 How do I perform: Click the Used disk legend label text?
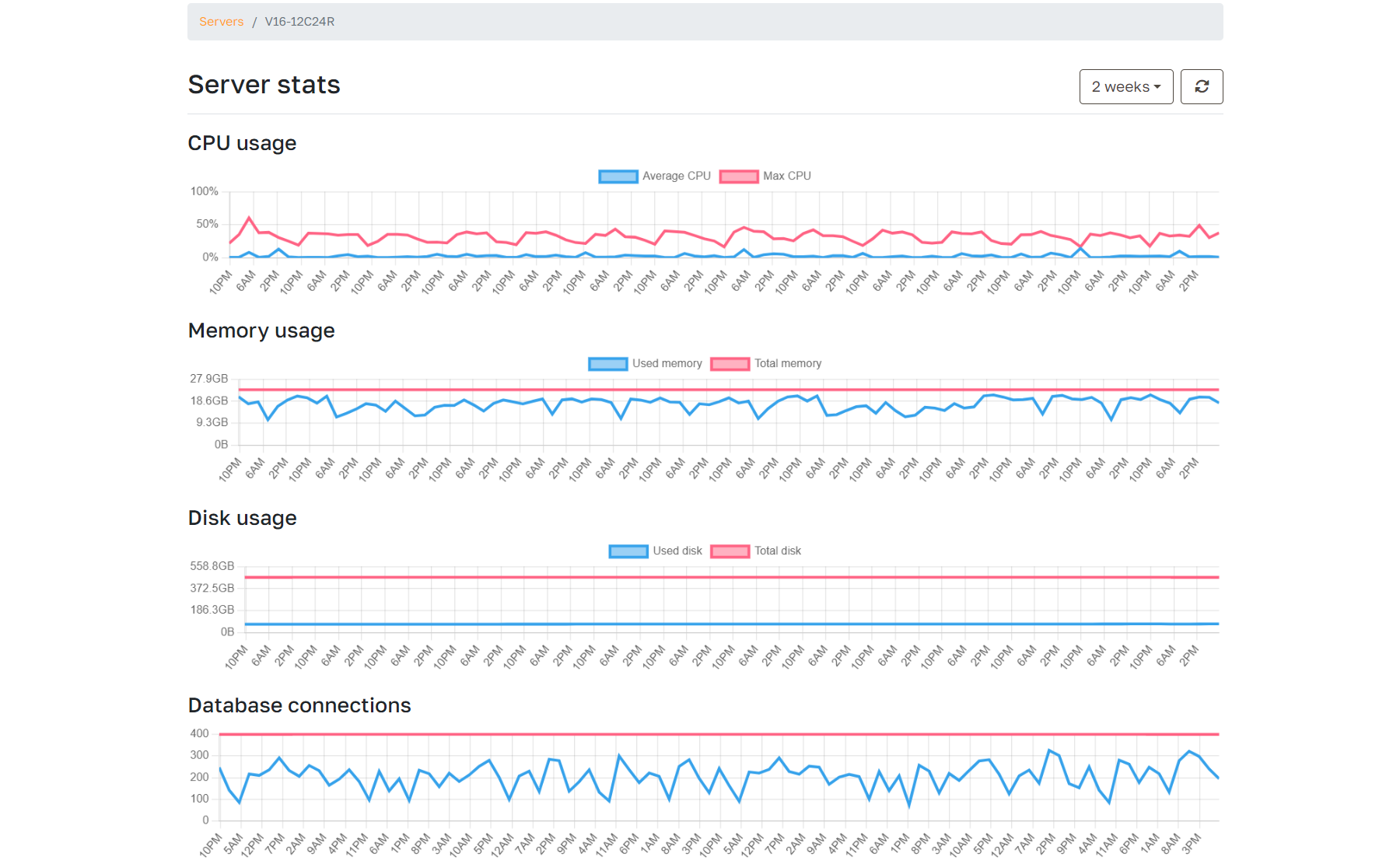(677, 551)
